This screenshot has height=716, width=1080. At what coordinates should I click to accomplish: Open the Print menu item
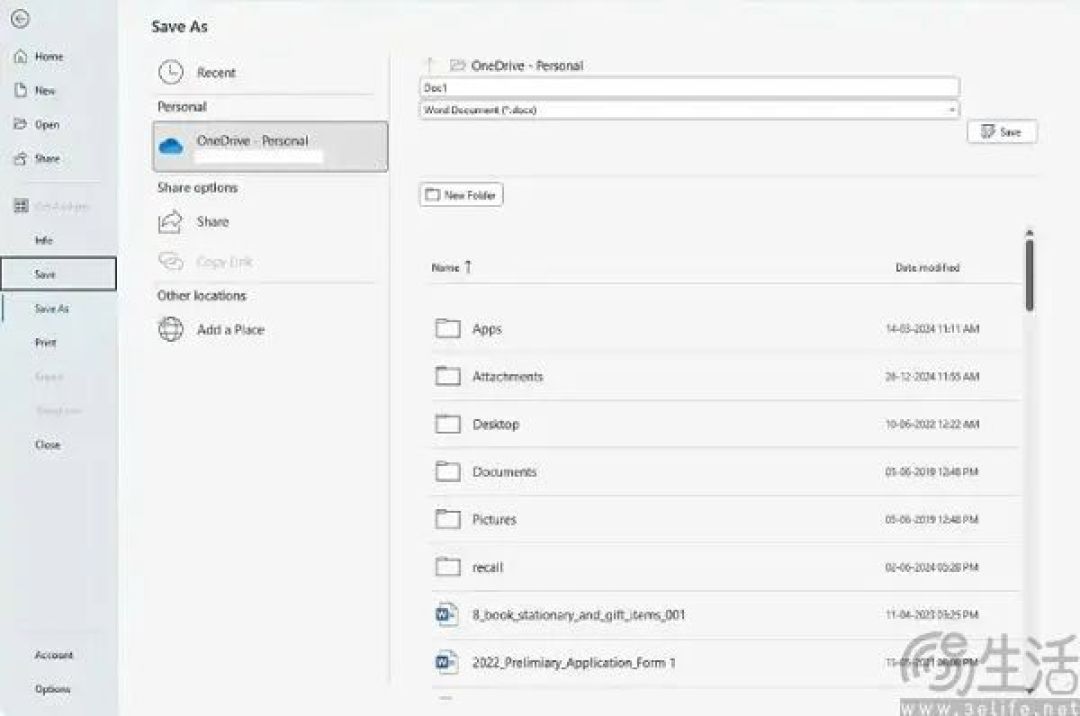point(45,342)
